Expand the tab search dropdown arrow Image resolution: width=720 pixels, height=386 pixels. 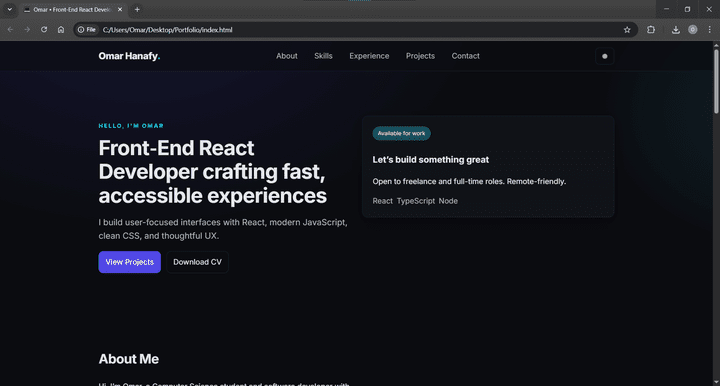(x=10, y=9)
